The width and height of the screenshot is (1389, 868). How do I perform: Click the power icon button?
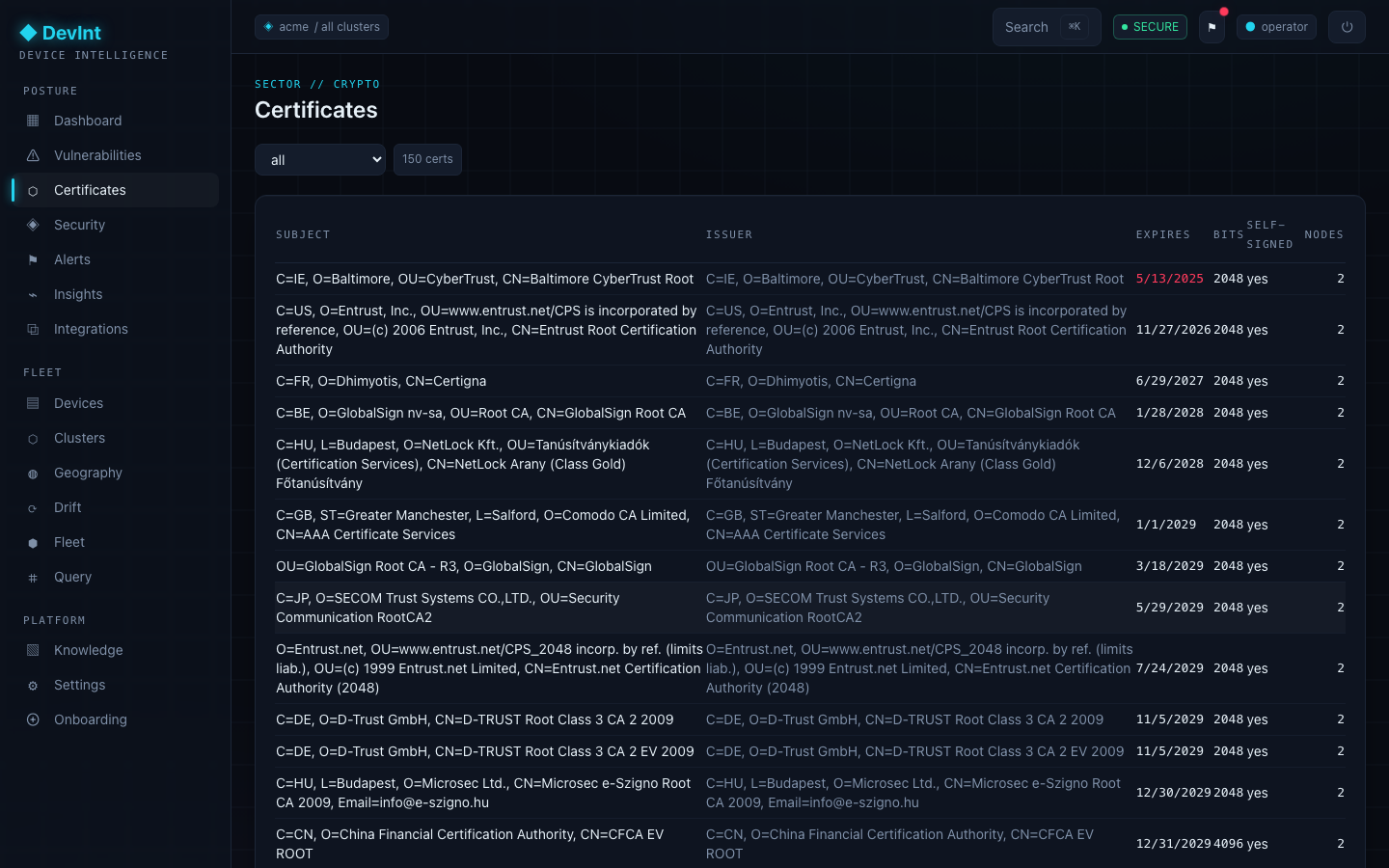1347,27
